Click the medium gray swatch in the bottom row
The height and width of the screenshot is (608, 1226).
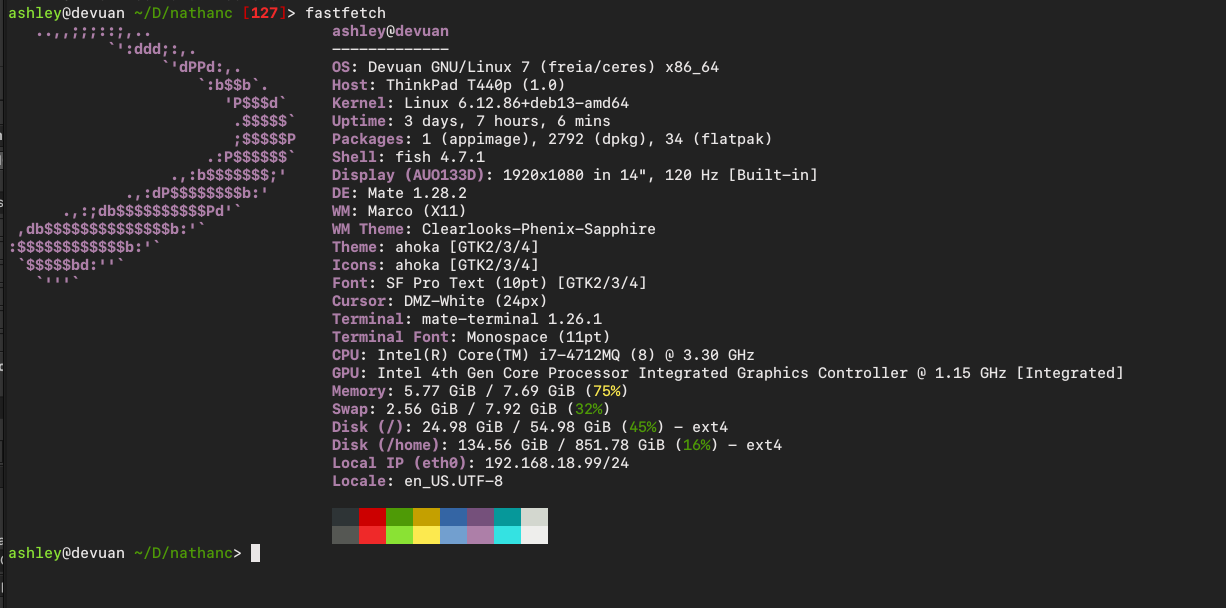point(345,535)
